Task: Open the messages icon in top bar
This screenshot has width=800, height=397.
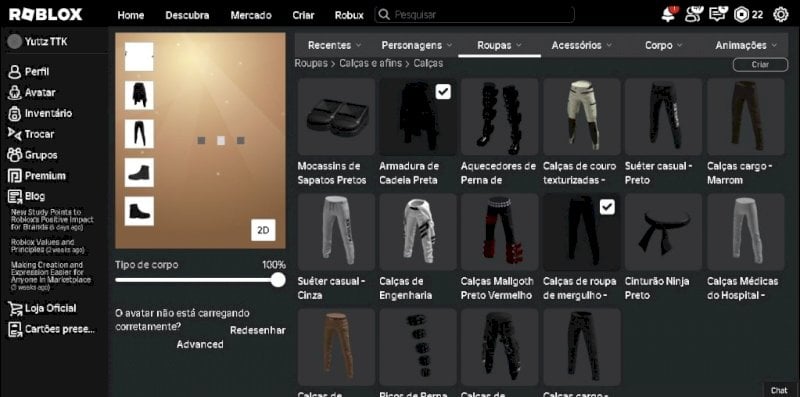Action: point(718,14)
